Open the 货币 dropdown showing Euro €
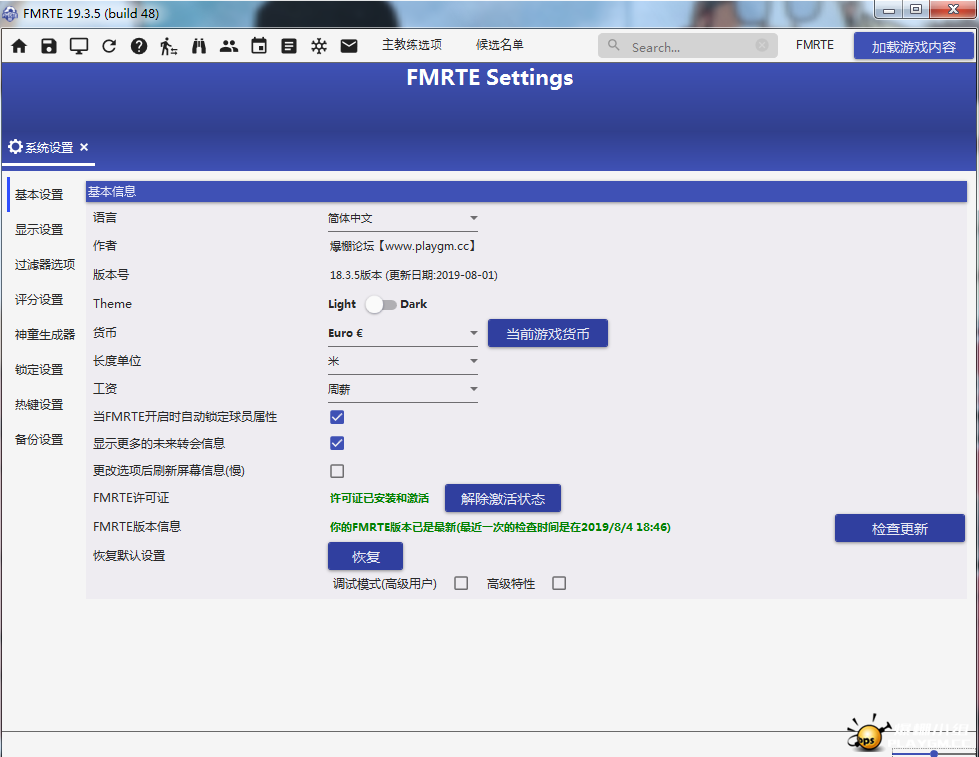This screenshot has height=757, width=979. 403,334
